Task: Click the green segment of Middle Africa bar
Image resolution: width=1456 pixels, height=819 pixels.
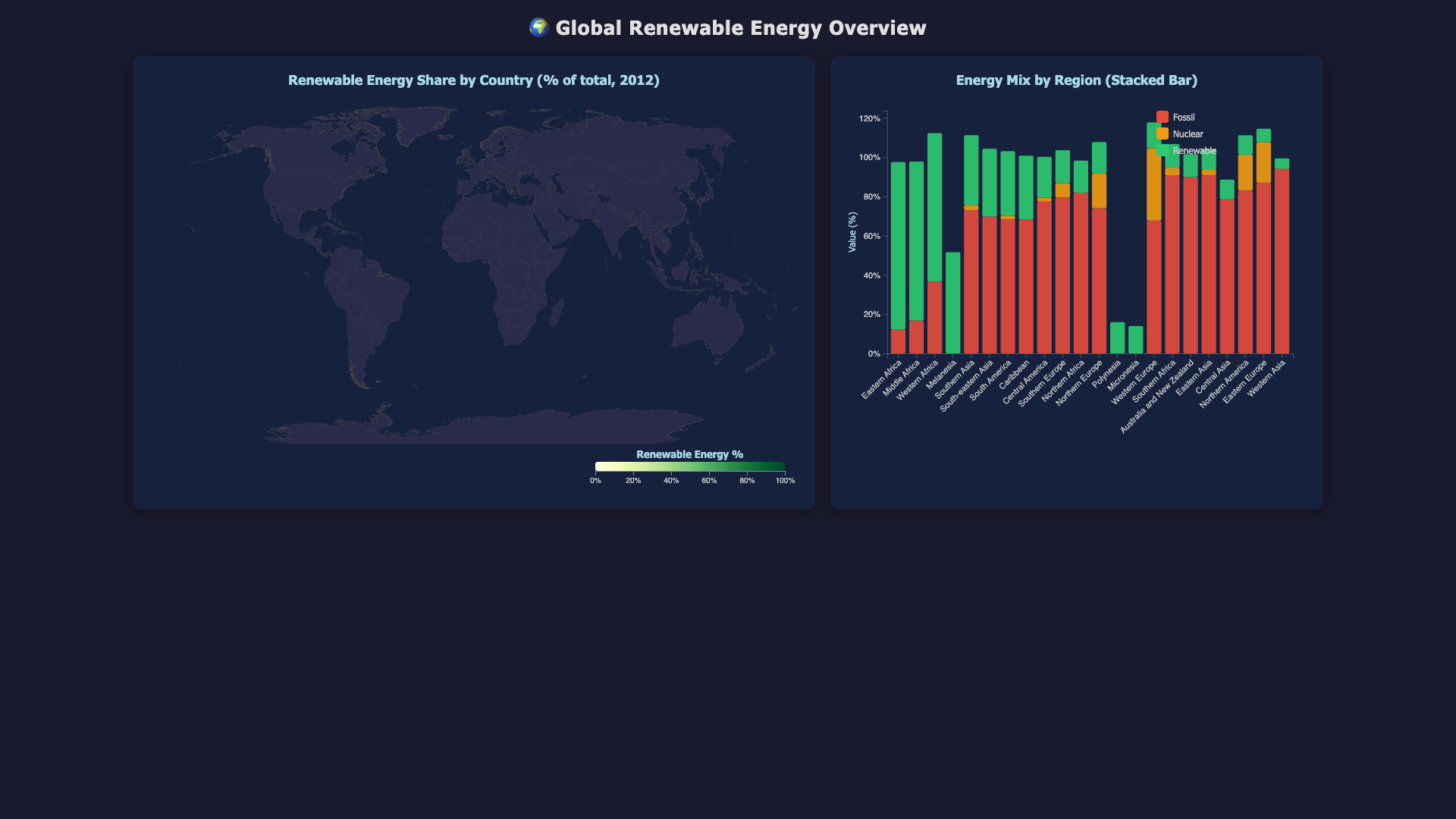Action: point(916,241)
